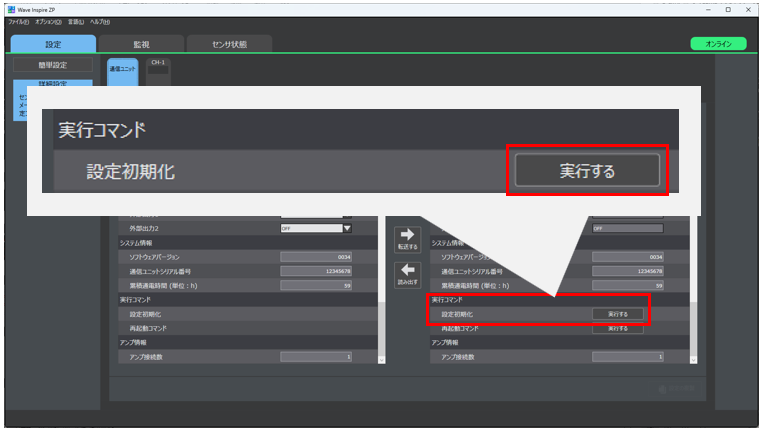
Task: Click the right pane vertical scrollbar thumb
Action: click(x=693, y=329)
